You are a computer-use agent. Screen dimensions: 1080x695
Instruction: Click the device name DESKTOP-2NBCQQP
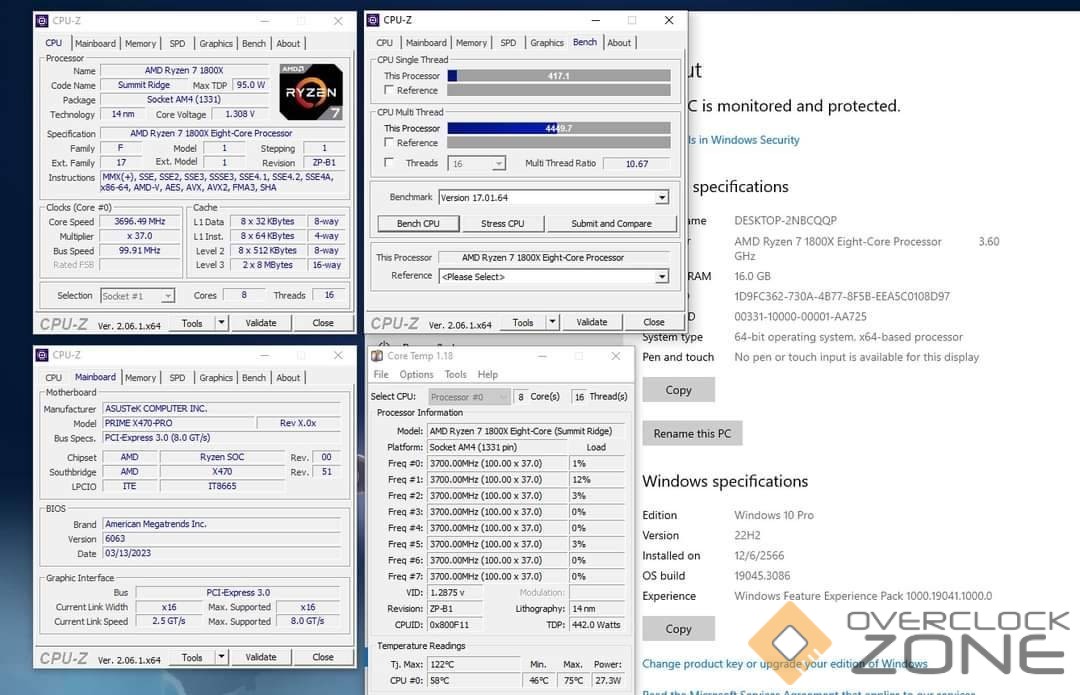point(785,220)
